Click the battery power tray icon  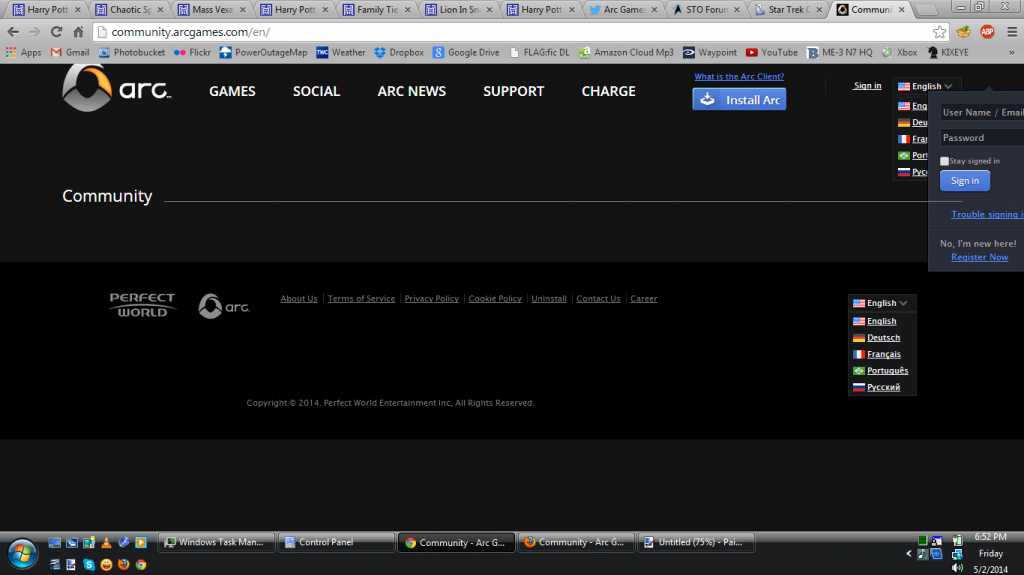pos(957,540)
